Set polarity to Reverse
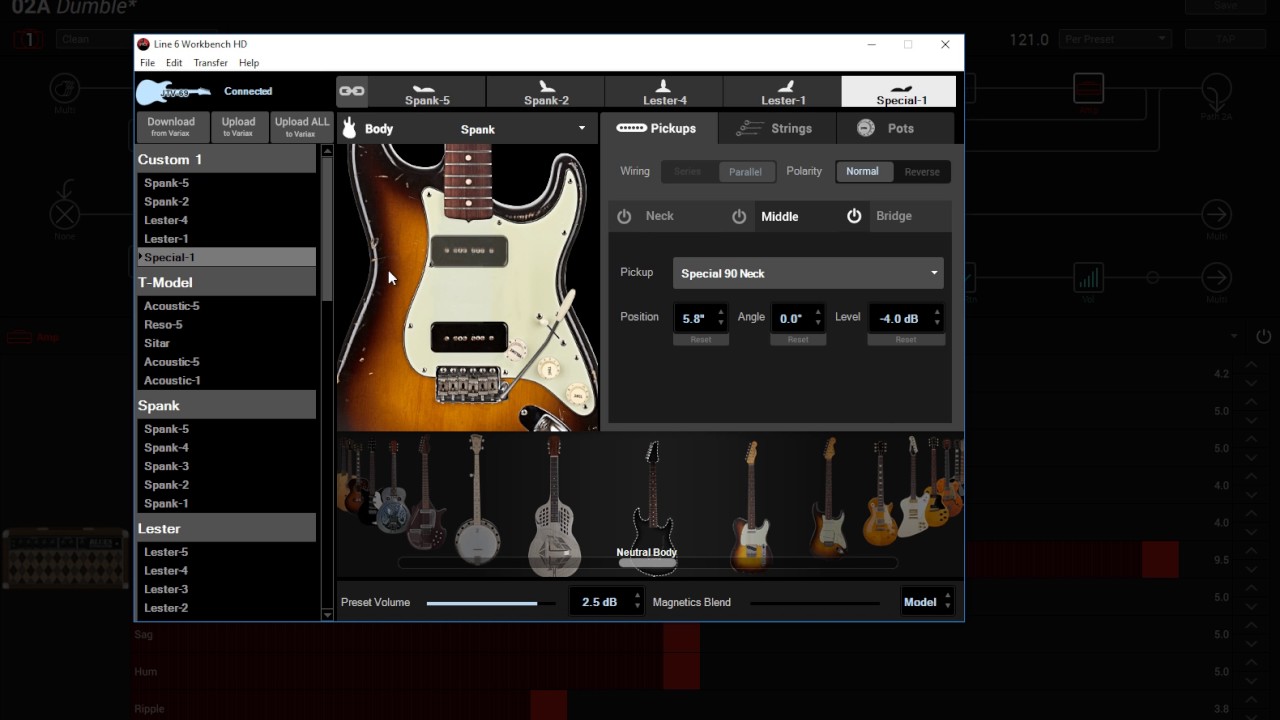This screenshot has height=720, width=1280. (922, 172)
